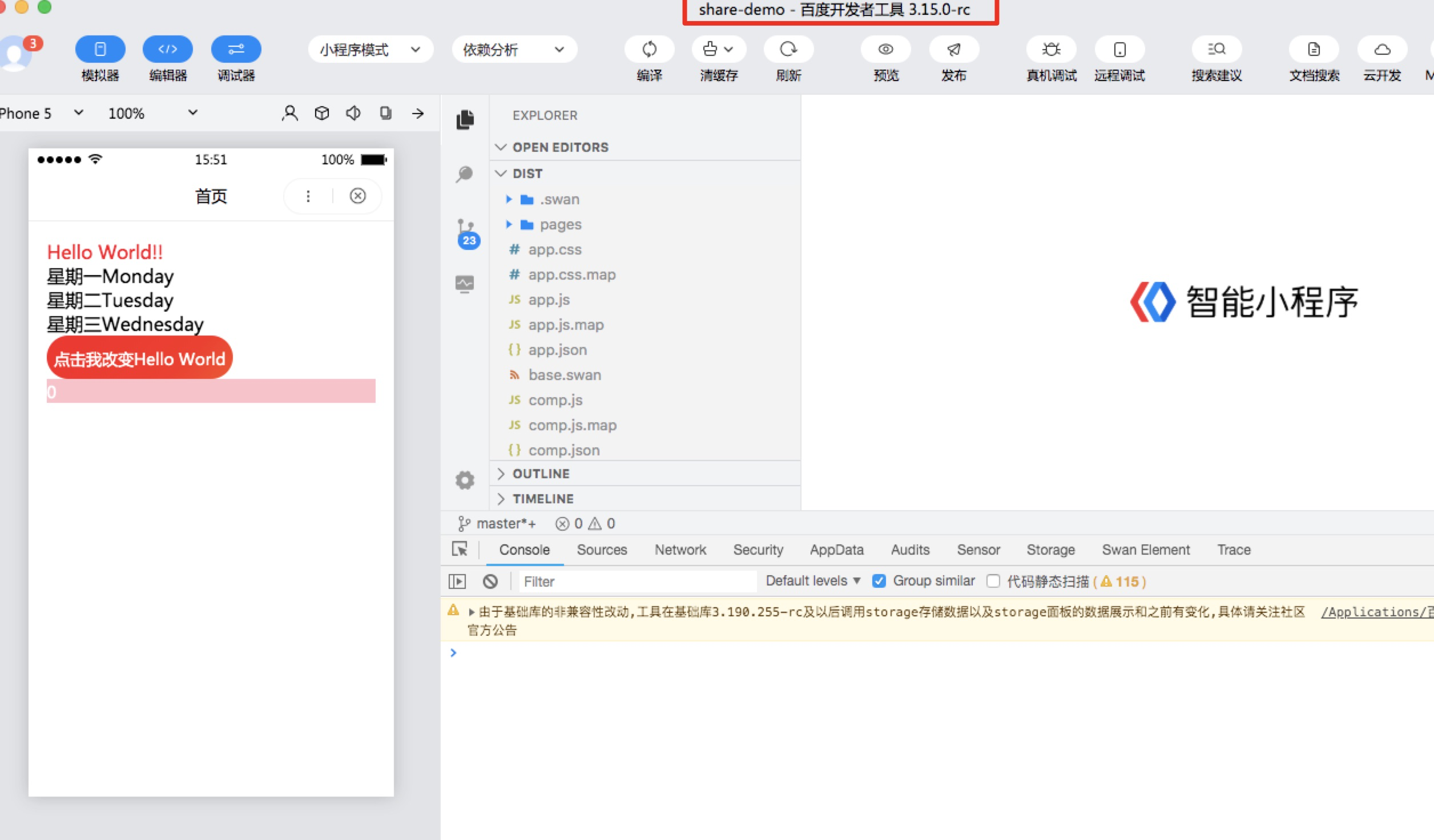Open comp.js file
The height and width of the screenshot is (840, 1434).
click(645, 400)
